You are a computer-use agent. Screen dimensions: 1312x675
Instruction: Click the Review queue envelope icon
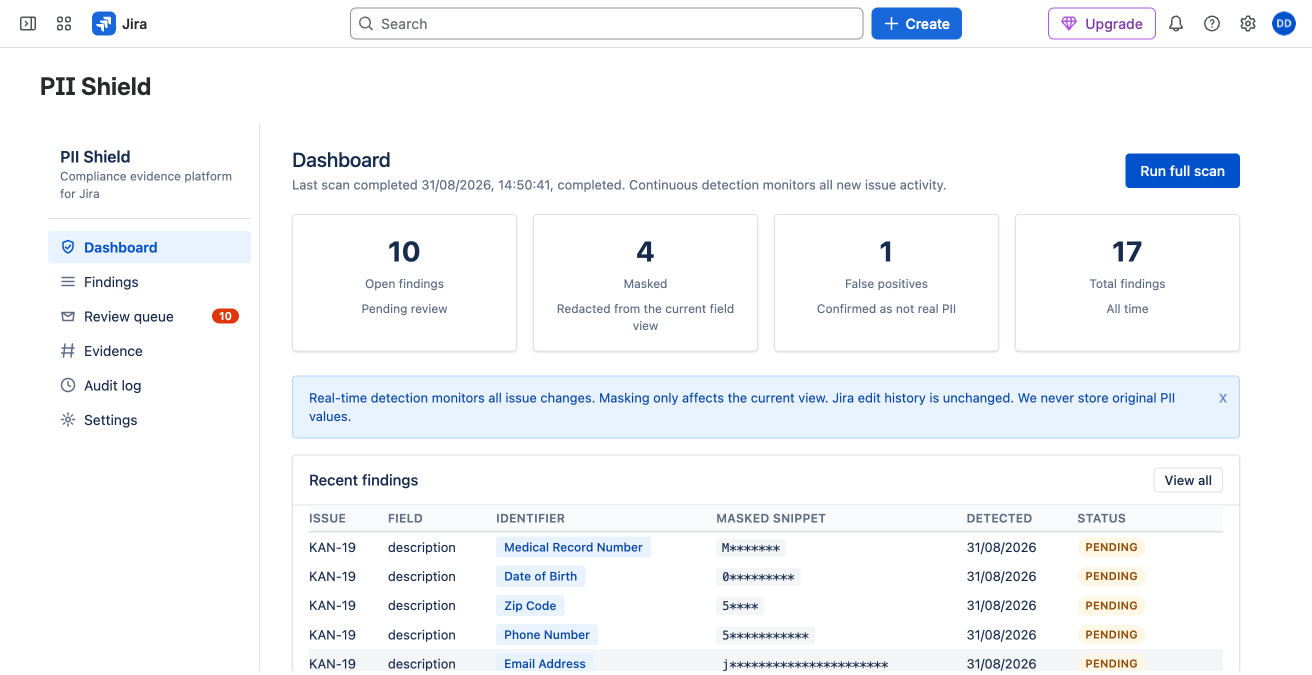pyautogui.click(x=68, y=316)
